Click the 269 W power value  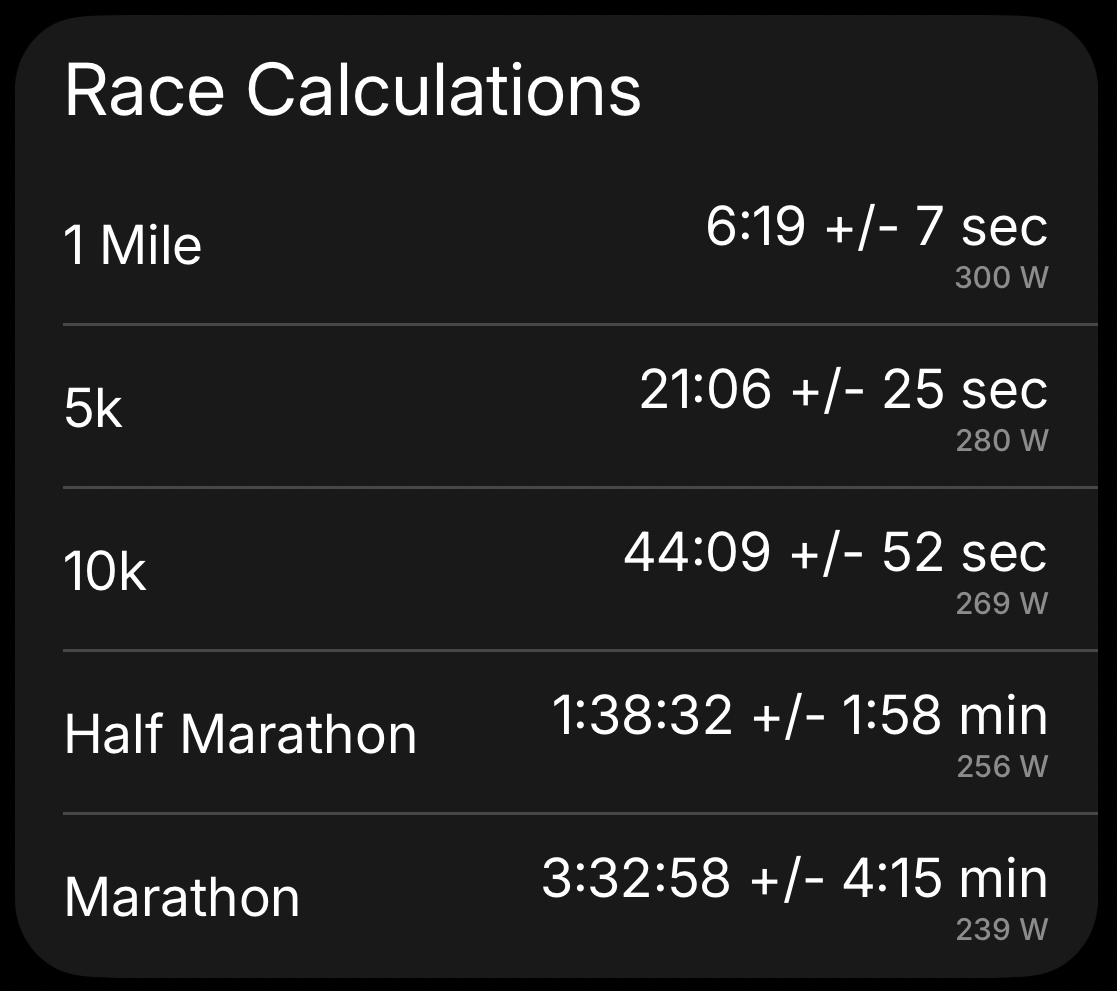pyautogui.click(x=1001, y=604)
